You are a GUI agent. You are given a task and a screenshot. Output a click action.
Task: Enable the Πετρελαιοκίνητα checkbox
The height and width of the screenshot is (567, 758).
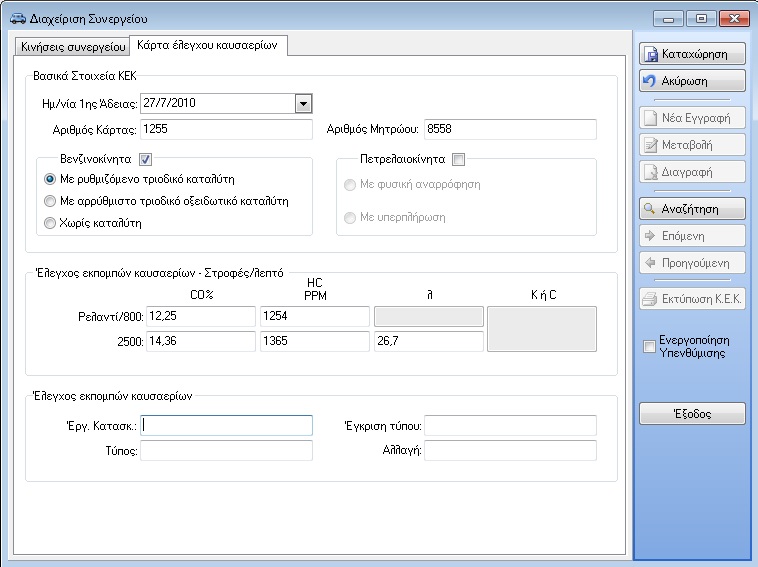click(x=458, y=159)
